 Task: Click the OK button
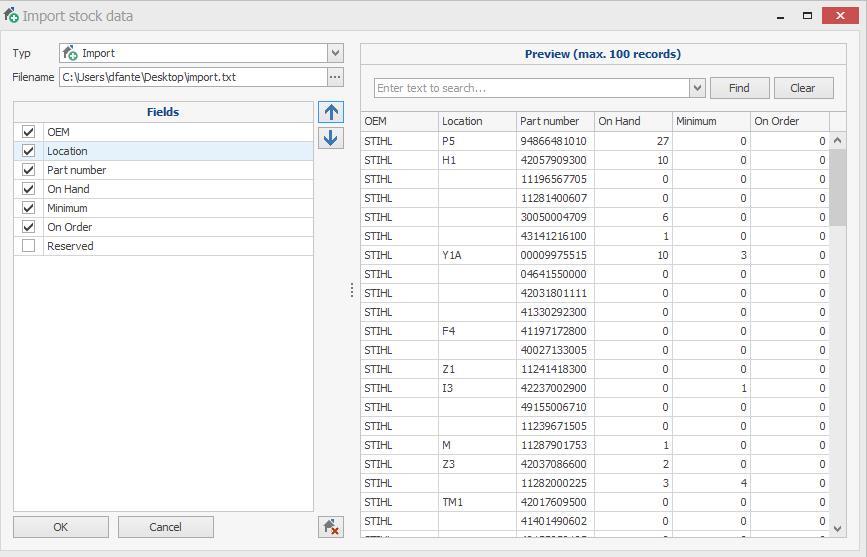coord(61,527)
